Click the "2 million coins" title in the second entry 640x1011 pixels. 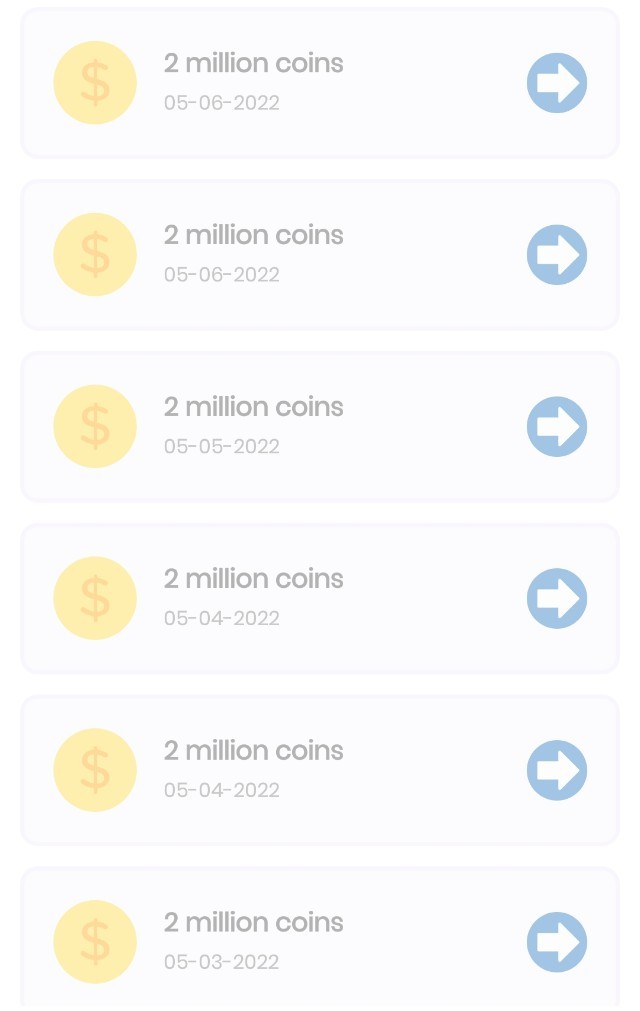[254, 235]
